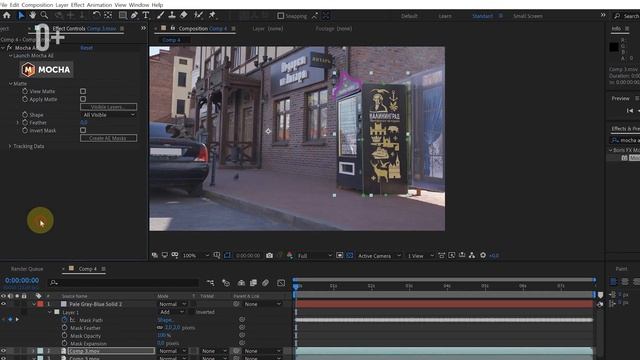Click the Create AE Masks button
This screenshot has width=640, height=360.
(109, 138)
